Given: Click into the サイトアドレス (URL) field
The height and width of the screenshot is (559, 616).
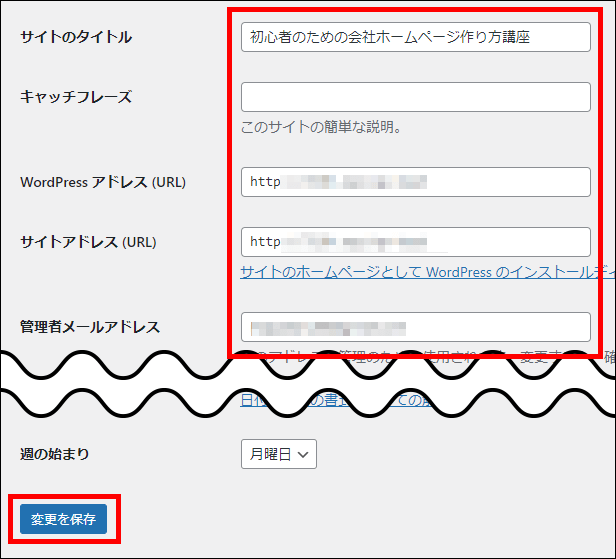Looking at the screenshot, I should tap(416, 242).
